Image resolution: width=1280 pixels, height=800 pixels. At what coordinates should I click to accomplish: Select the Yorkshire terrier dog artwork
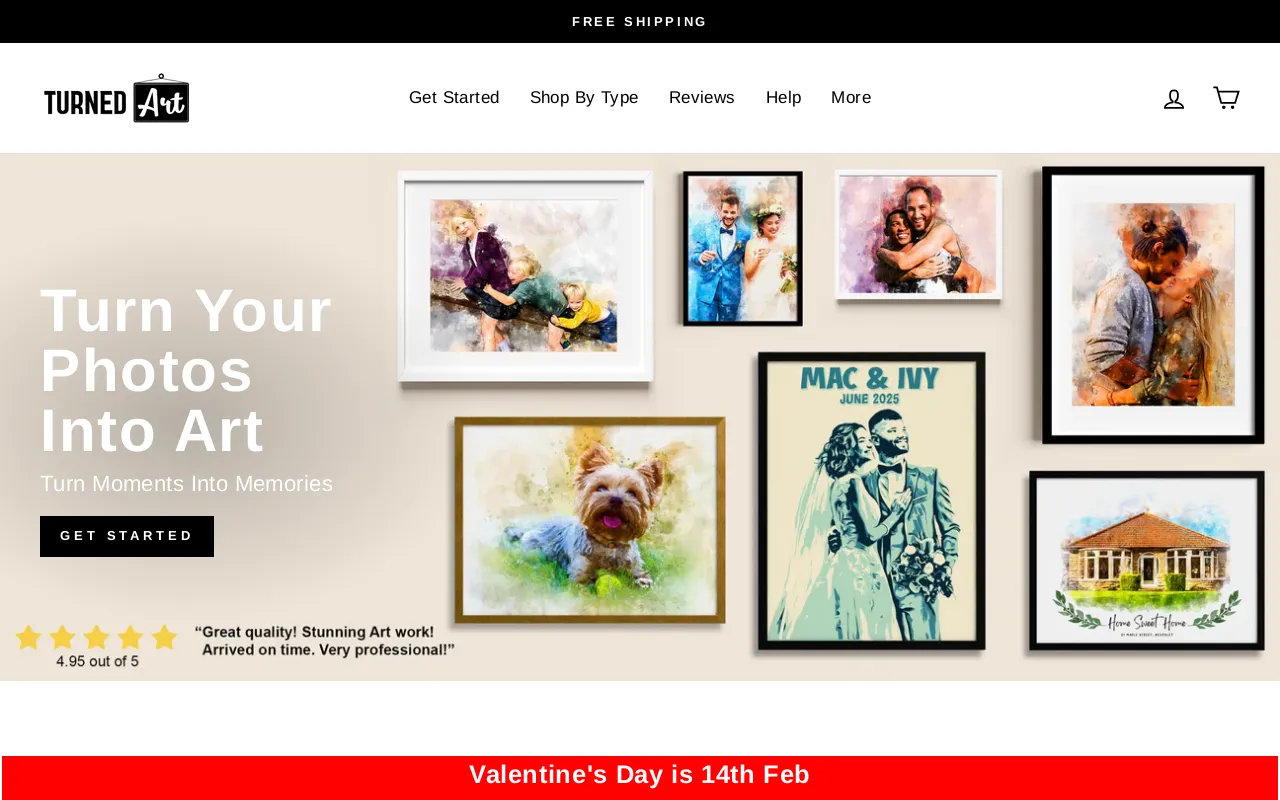pyautogui.click(x=590, y=520)
